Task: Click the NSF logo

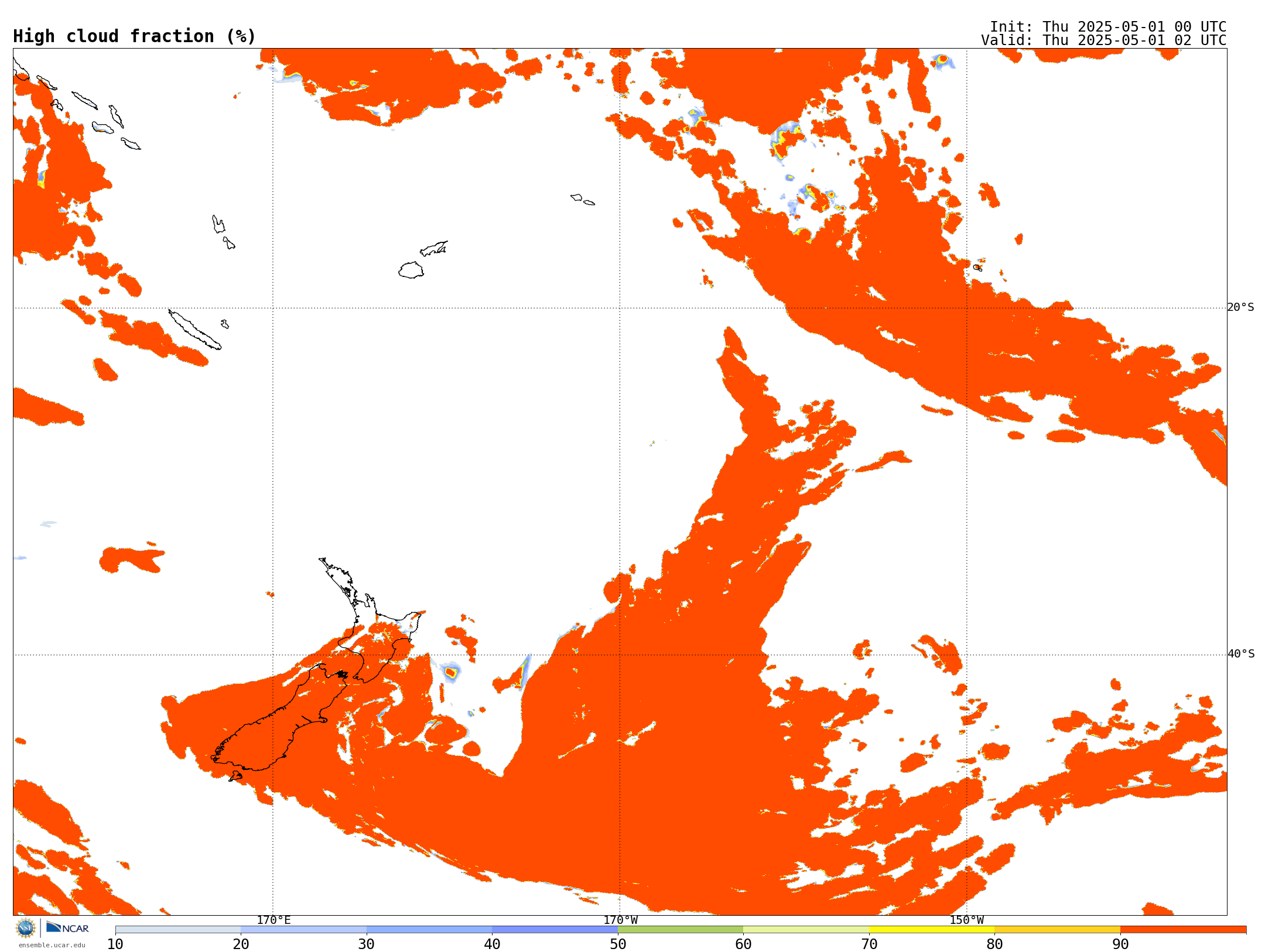Action: click(26, 928)
